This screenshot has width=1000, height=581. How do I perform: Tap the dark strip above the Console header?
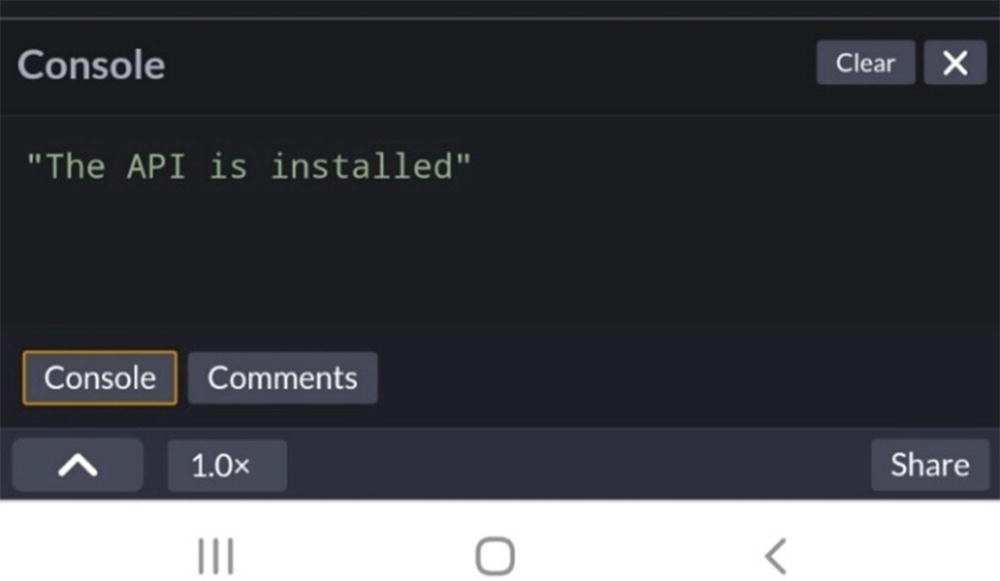pyautogui.click(x=500, y=8)
